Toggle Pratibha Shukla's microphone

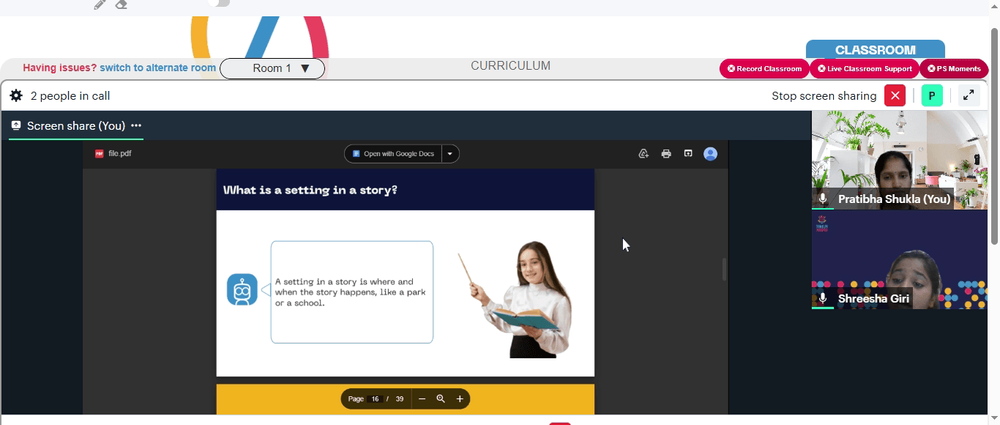[823, 199]
